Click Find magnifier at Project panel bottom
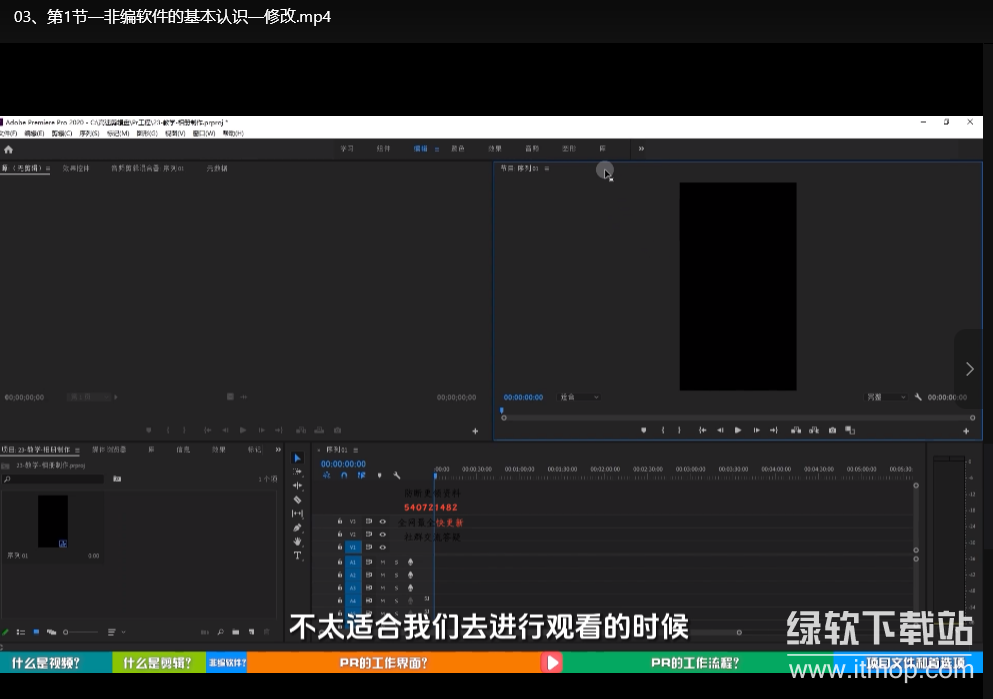This screenshot has height=699, width=993. pyautogui.click(x=220, y=632)
